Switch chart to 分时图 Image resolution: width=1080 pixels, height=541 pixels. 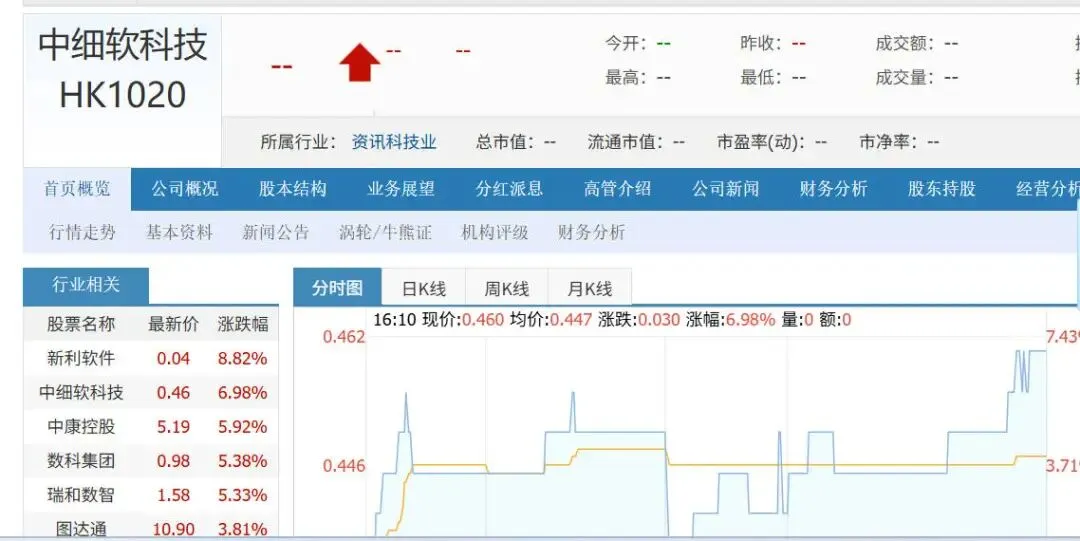point(338,287)
